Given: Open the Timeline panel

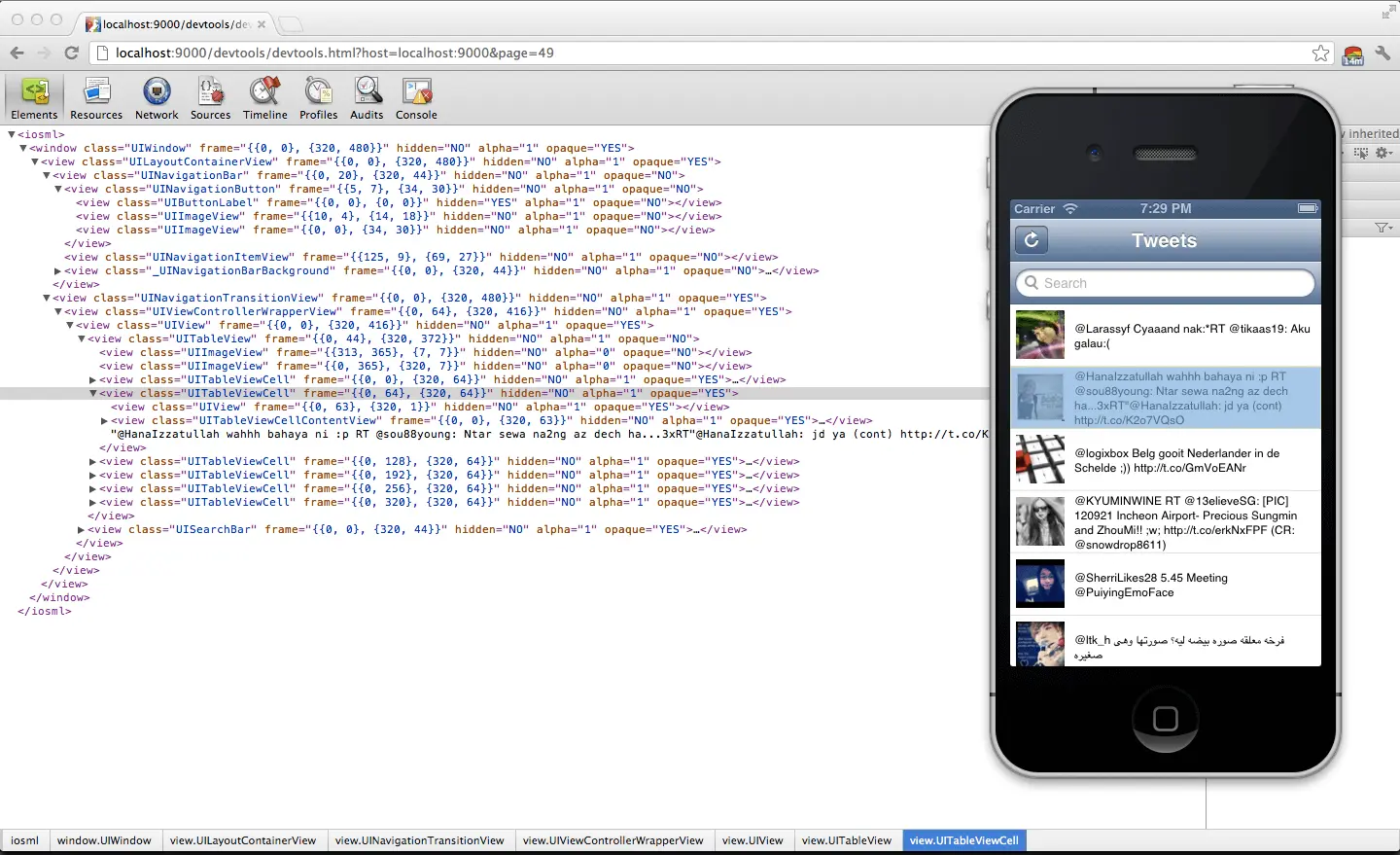Looking at the screenshot, I should click(x=264, y=97).
